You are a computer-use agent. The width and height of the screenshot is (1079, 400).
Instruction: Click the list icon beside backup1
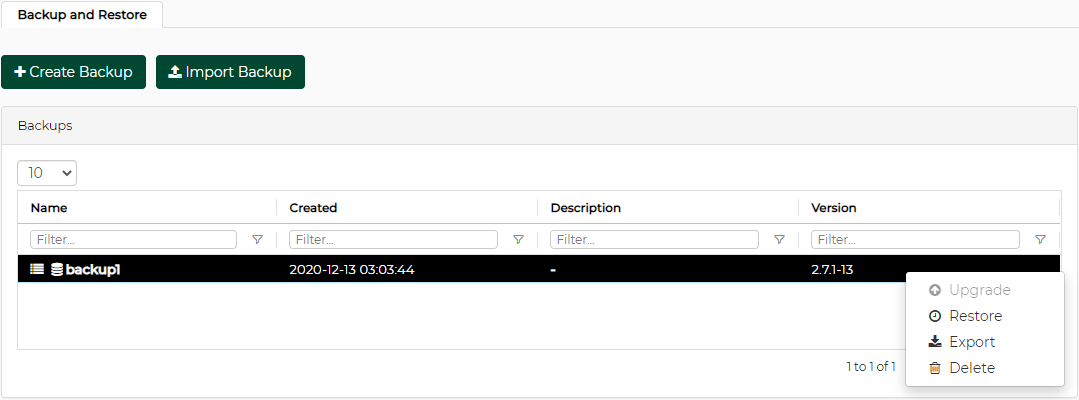tap(37, 269)
